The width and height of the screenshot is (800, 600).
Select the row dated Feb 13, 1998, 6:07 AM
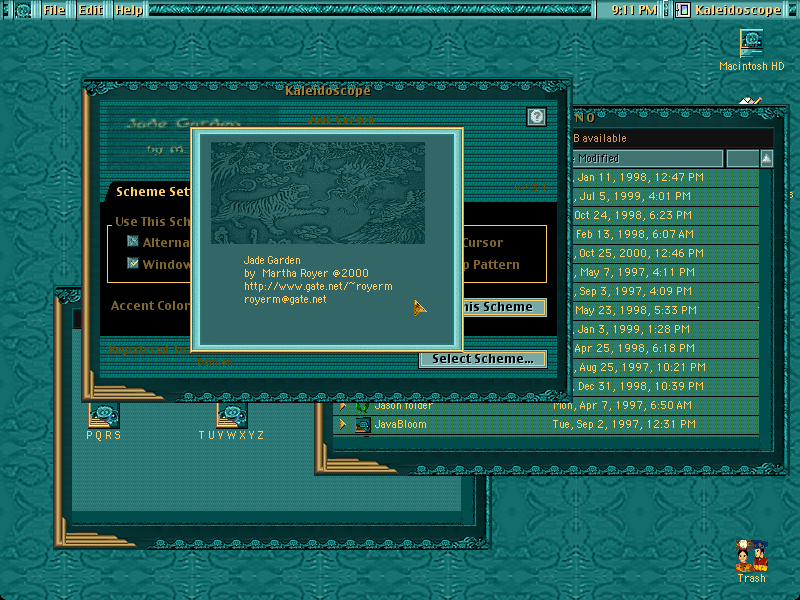pyautogui.click(x=665, y=234)
